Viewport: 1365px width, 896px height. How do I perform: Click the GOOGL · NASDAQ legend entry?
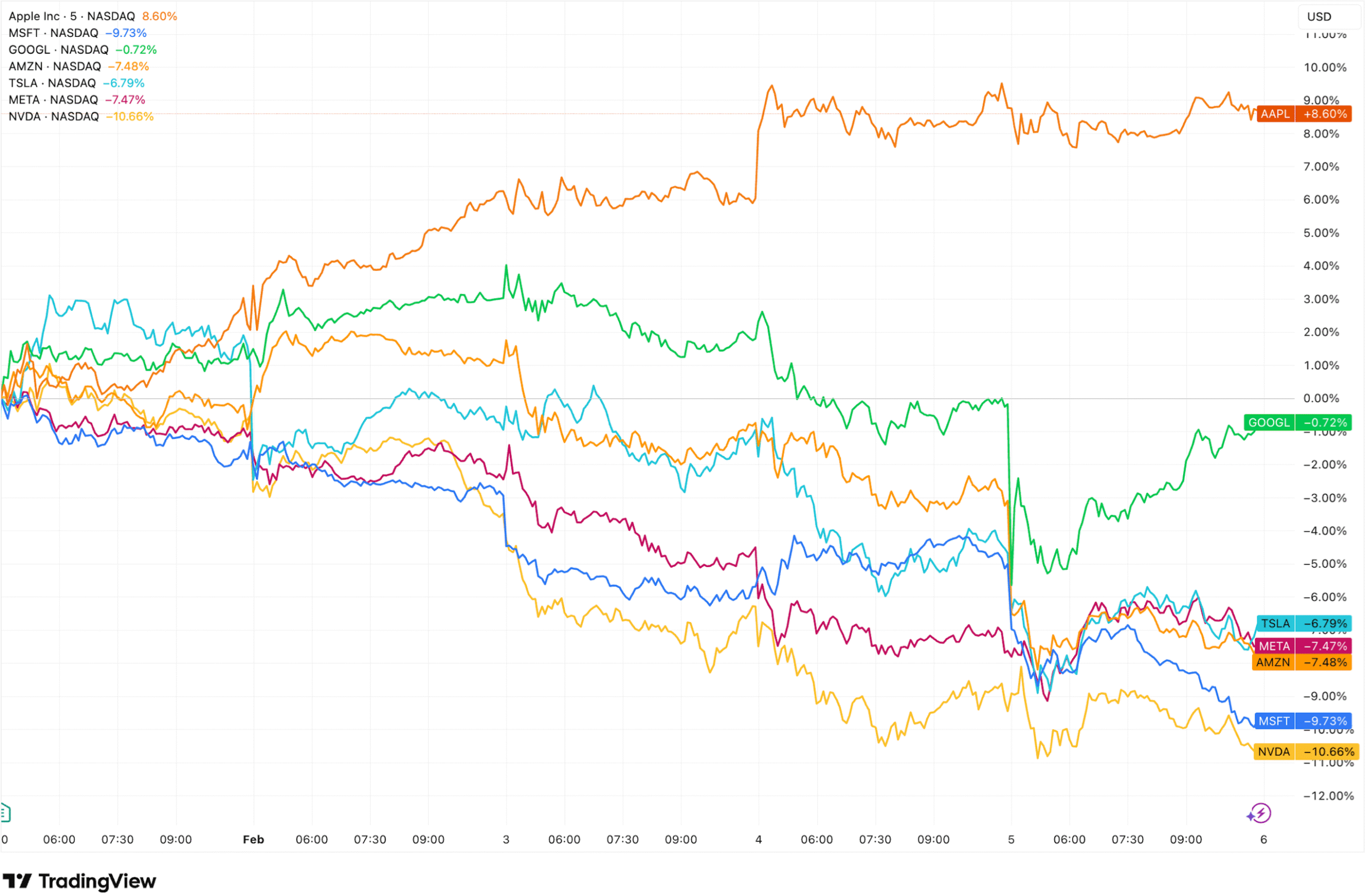[59, 50]
